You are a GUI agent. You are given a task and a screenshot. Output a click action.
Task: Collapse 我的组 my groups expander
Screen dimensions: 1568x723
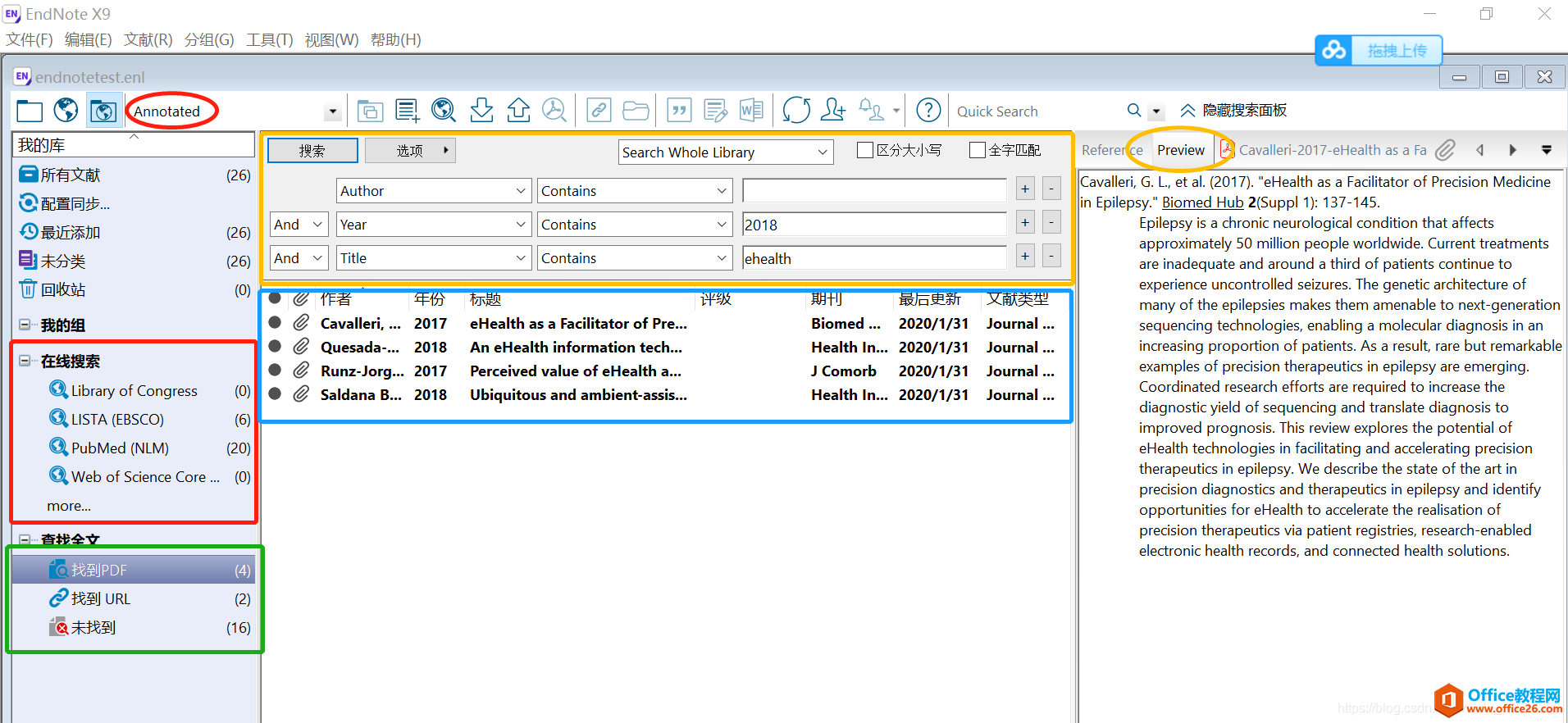click(25, 325)
